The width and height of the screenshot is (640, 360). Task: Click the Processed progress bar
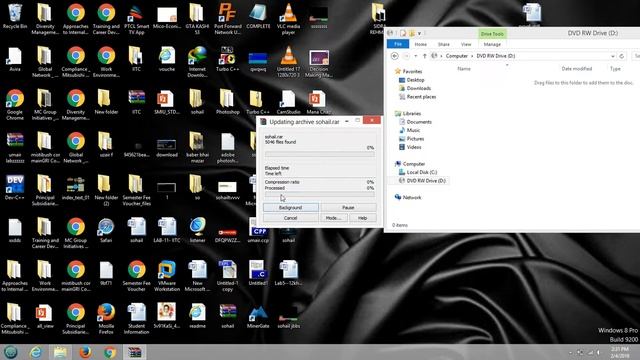(x=319, y=194)
